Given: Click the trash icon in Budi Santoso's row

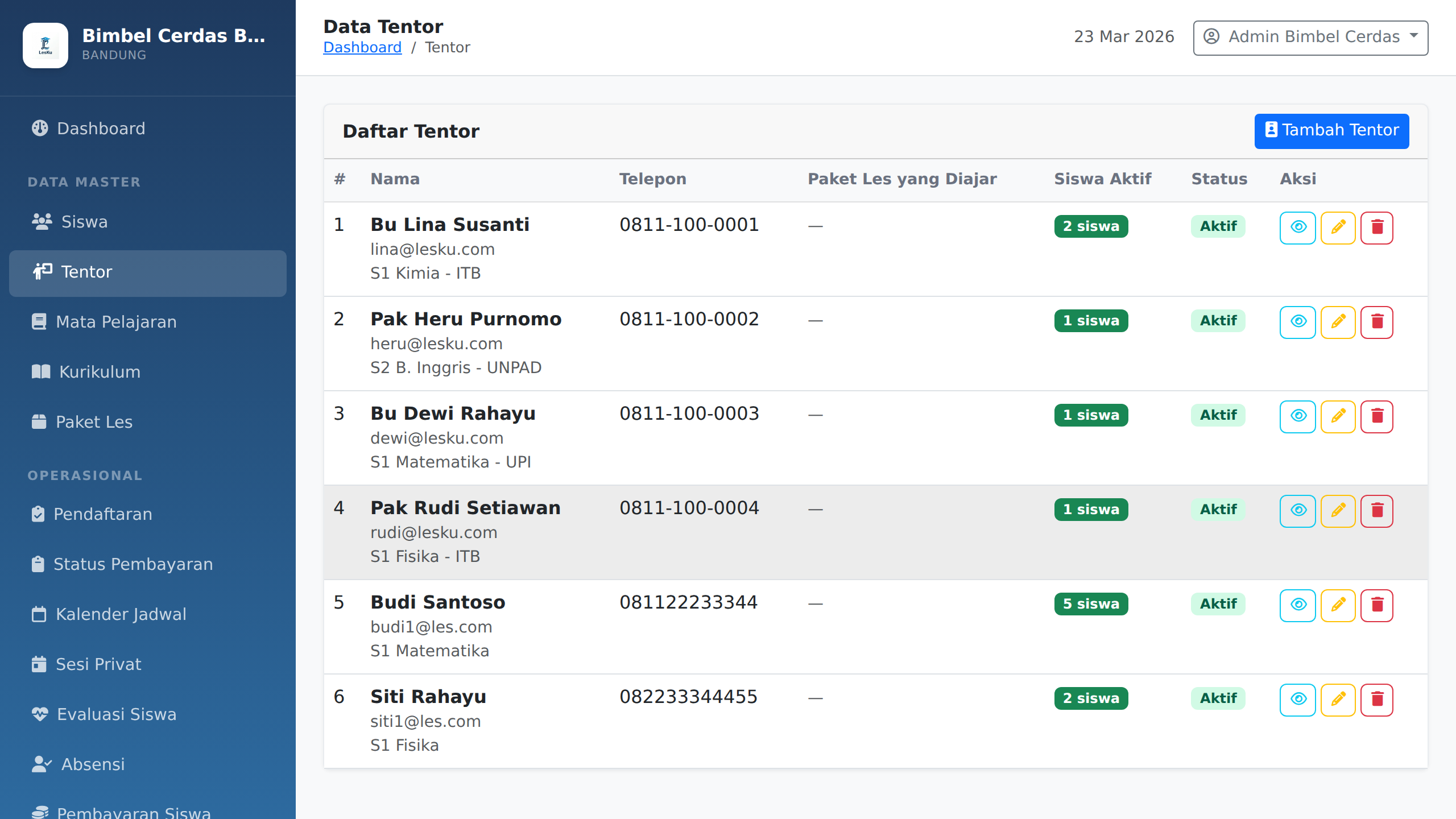Looking at the screenshot, I should click(x=1377, y=605).
